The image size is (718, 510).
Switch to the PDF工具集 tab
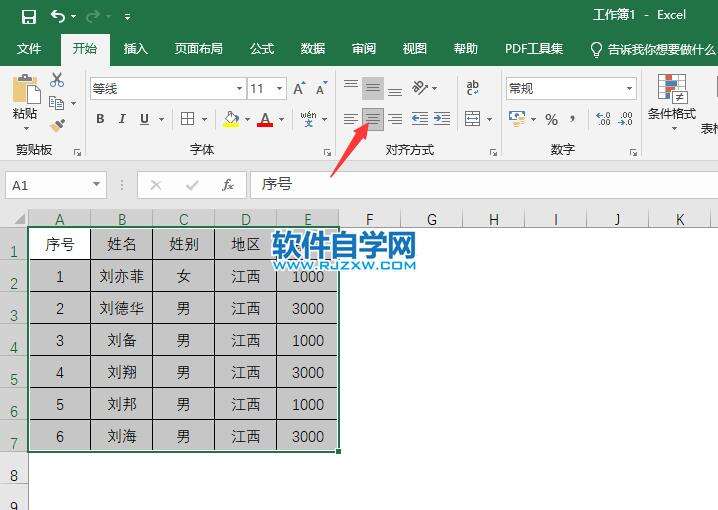534,49
